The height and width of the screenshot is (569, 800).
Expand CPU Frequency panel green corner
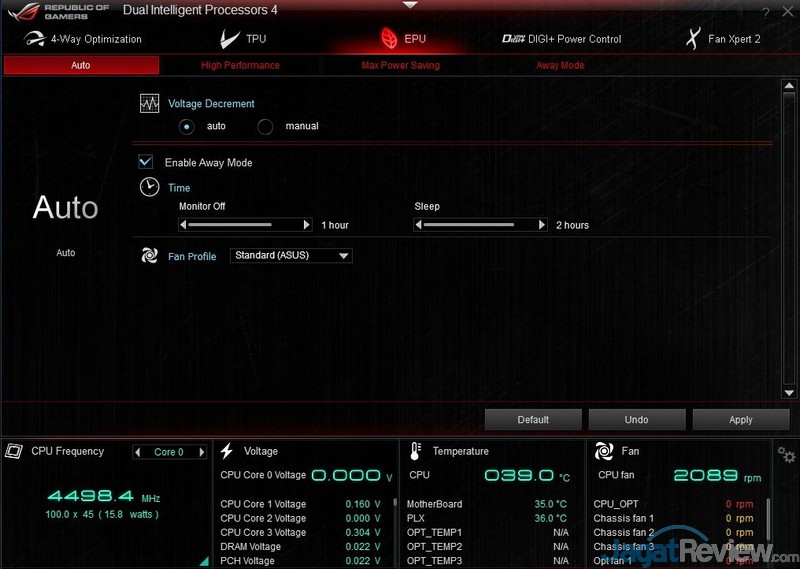pyautogui.click(x=204, y=561)
